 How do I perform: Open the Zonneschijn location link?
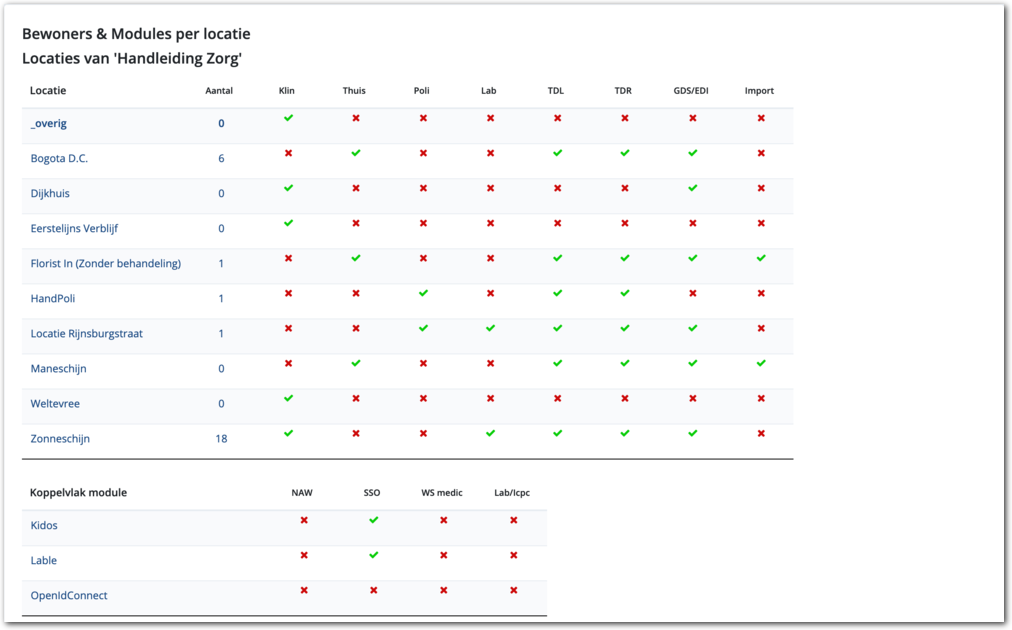click(60, 439)
